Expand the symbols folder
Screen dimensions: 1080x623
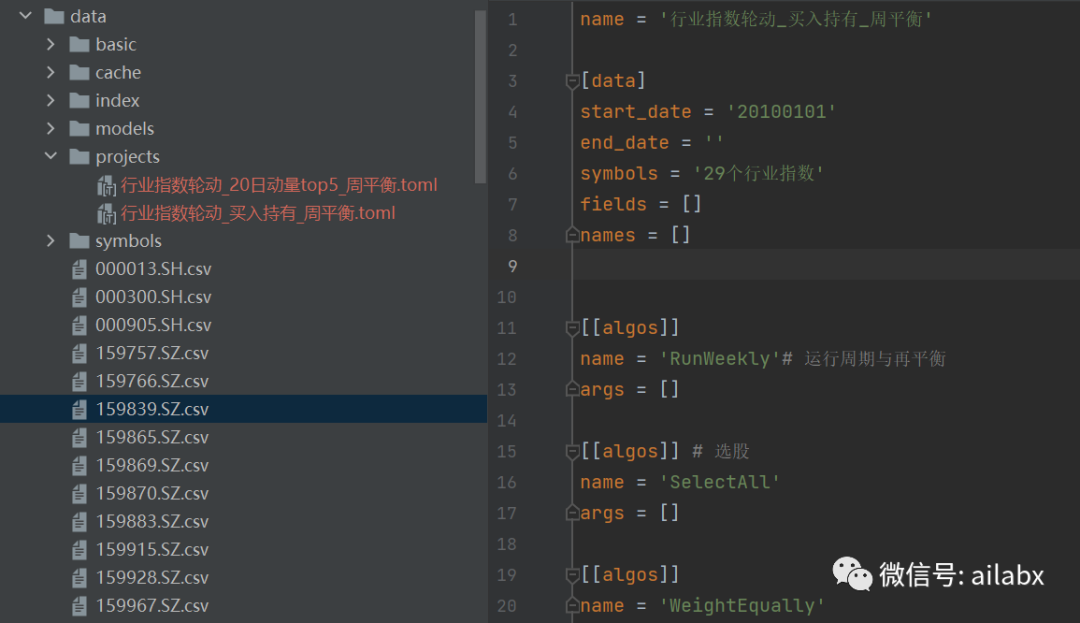point(49,240)
